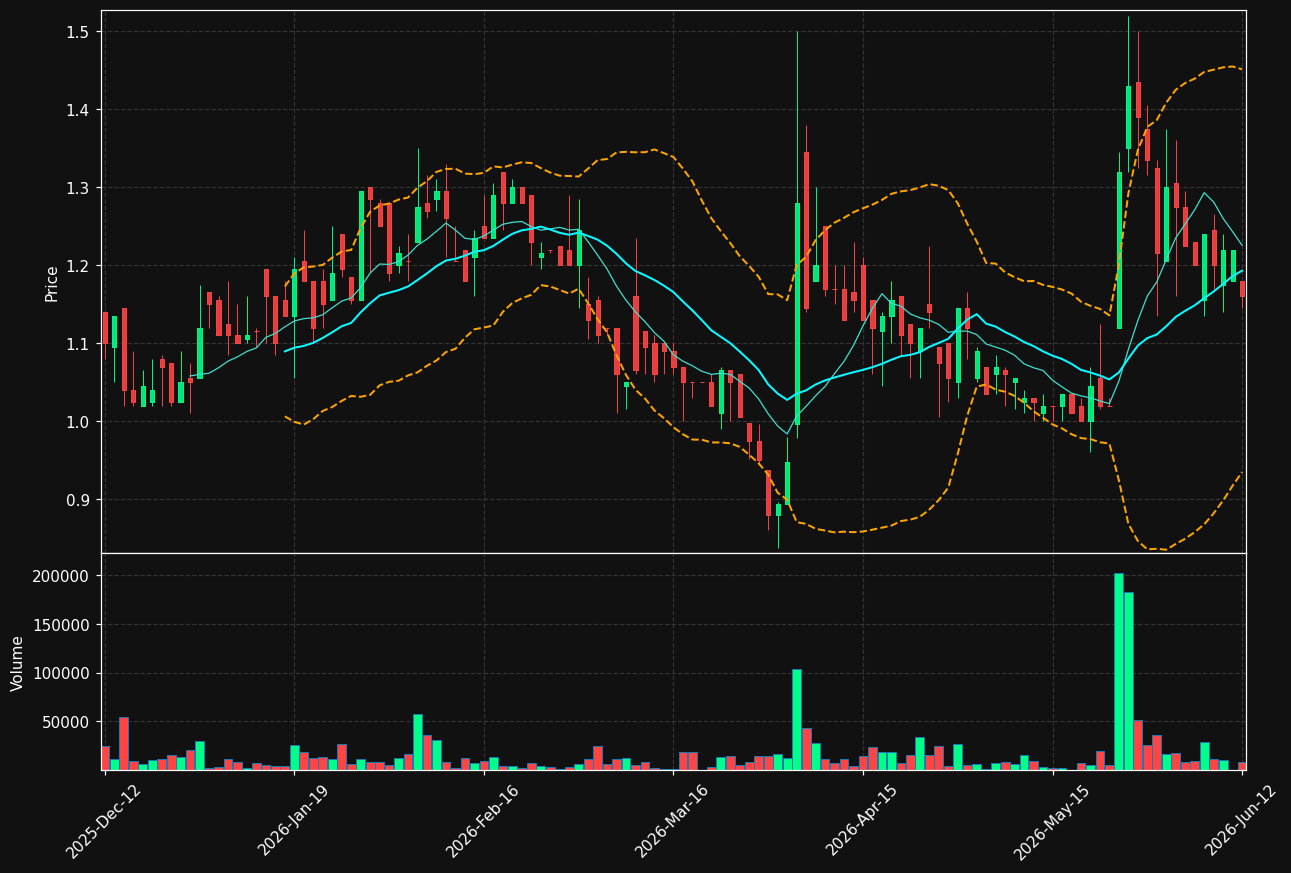Click the 2026-Jun-12 date label
The width and height of the screenshot is (1291, 873).
click(x=1241, y=821)
